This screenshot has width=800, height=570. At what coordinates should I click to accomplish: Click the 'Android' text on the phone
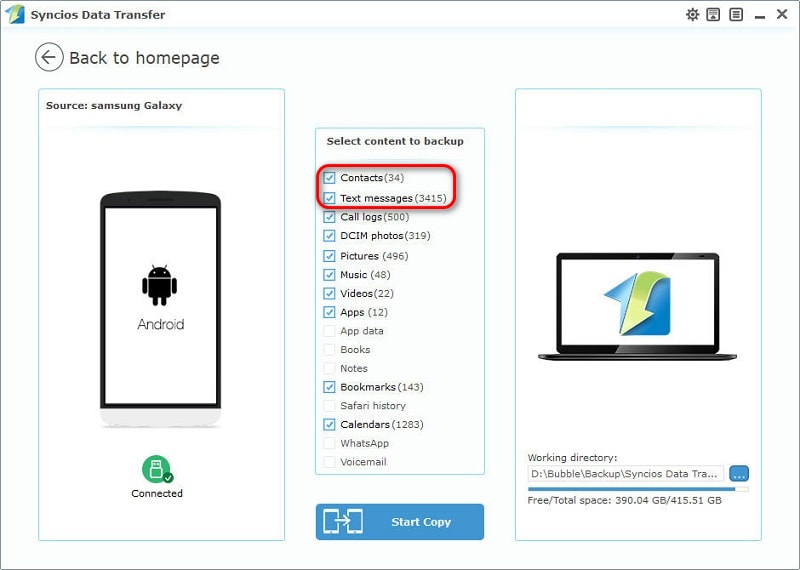[160, 324]
